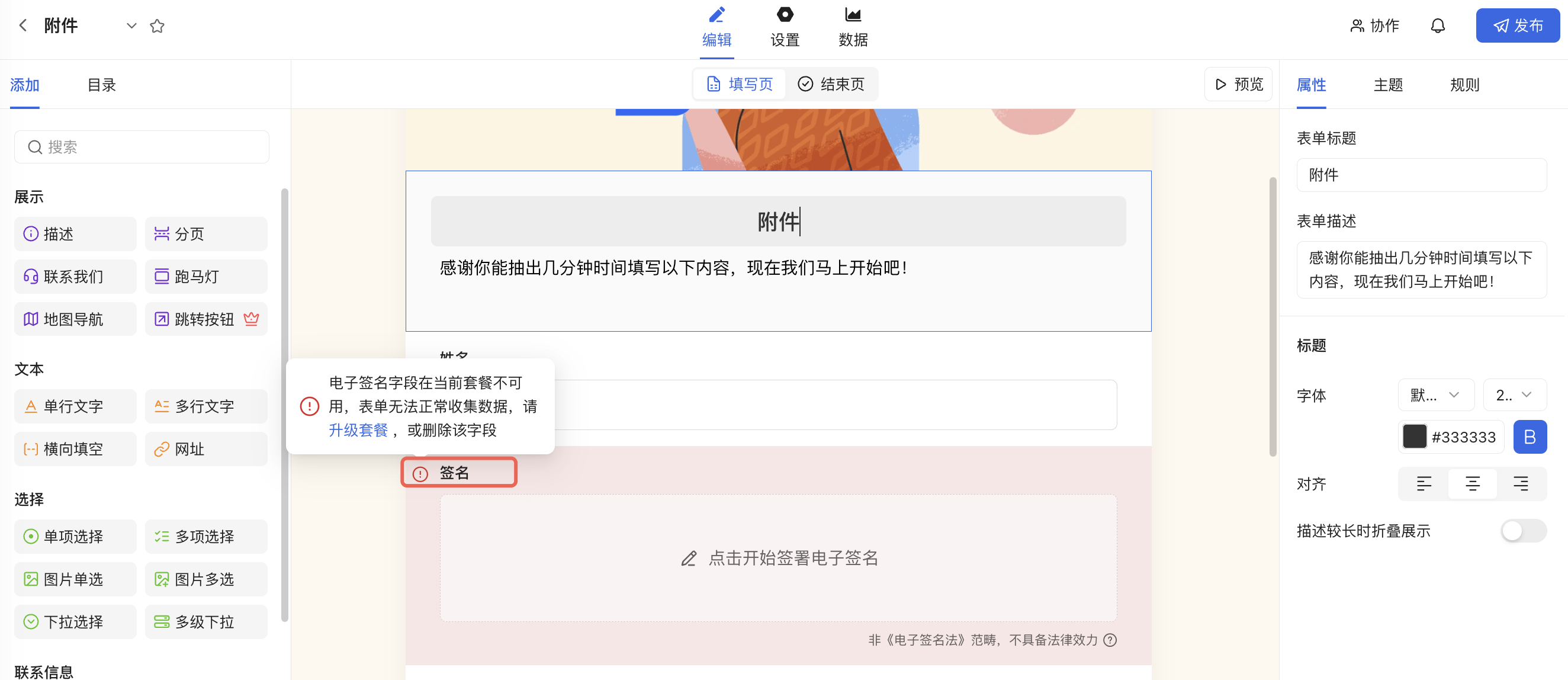Screen dimensions: 1568x680
Task: Click the 表单标题 input field
Action: point(1421,175)
